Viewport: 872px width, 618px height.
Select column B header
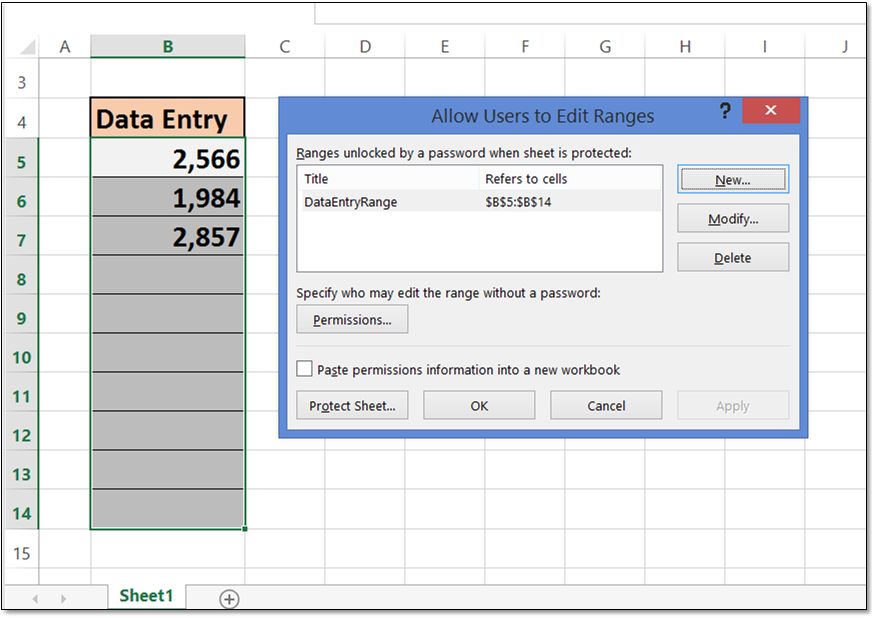[167, 46]
